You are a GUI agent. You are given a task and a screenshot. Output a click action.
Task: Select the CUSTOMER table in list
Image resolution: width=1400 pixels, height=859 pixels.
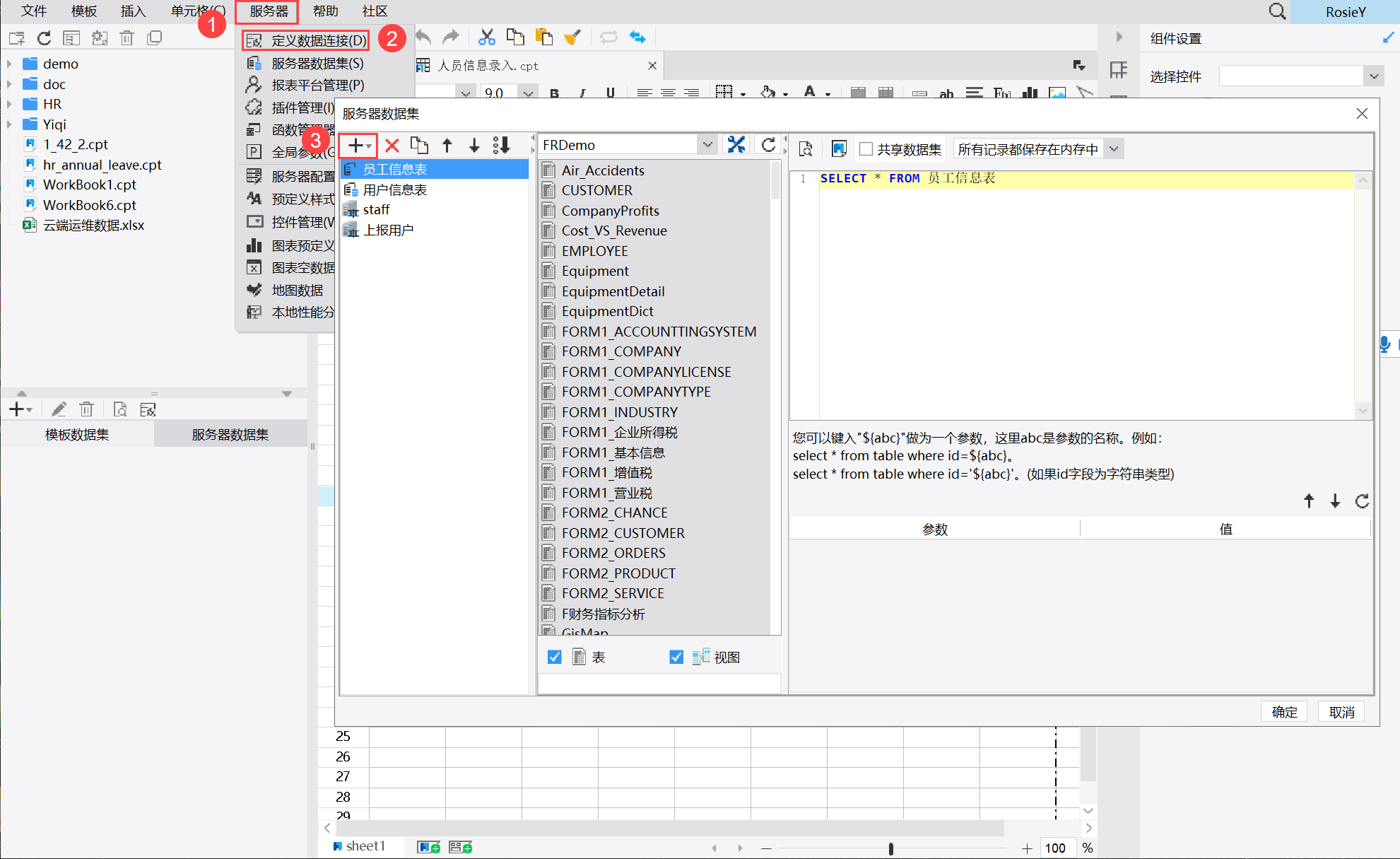(x=596, y=190)
